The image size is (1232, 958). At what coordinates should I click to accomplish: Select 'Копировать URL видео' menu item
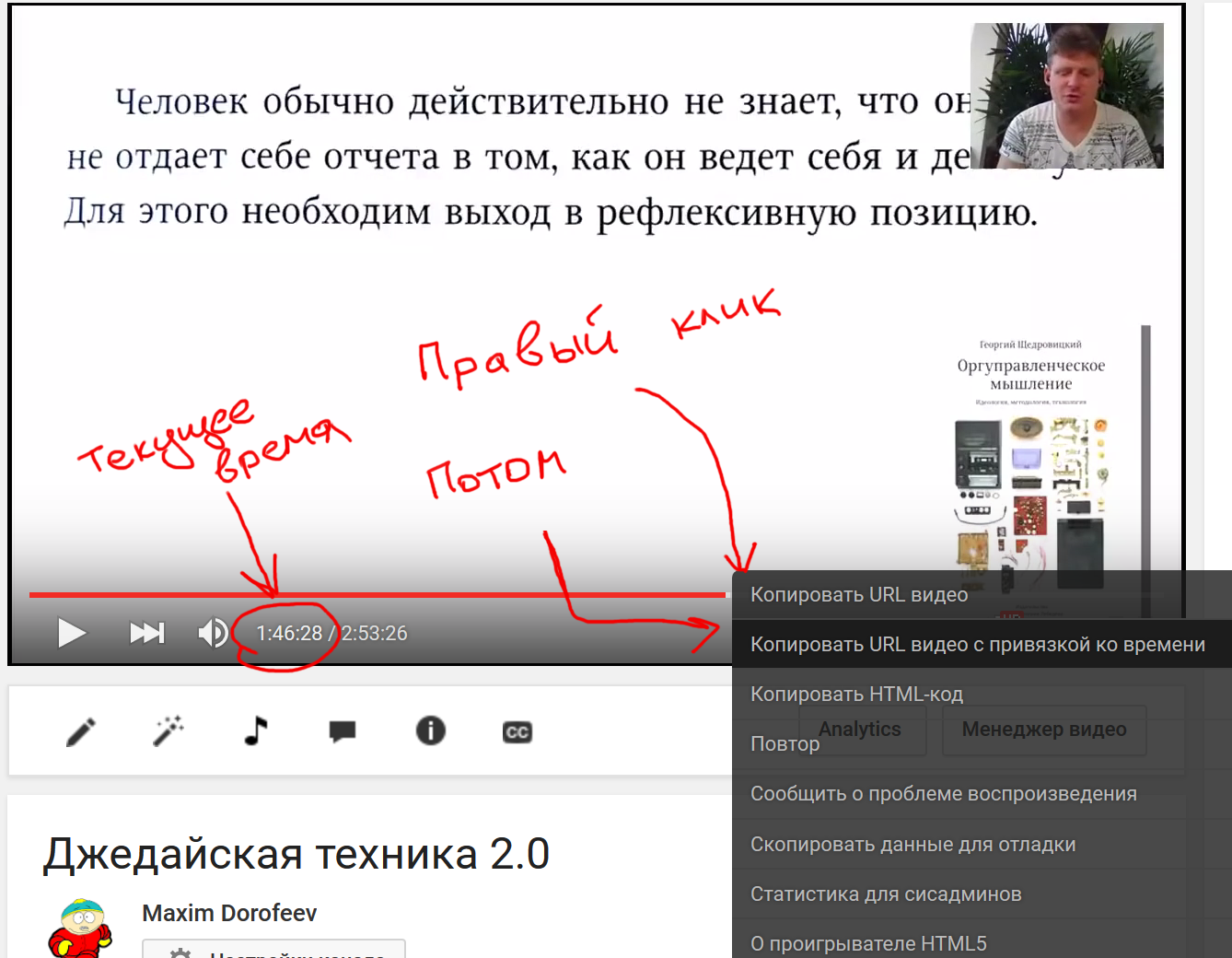859,595
